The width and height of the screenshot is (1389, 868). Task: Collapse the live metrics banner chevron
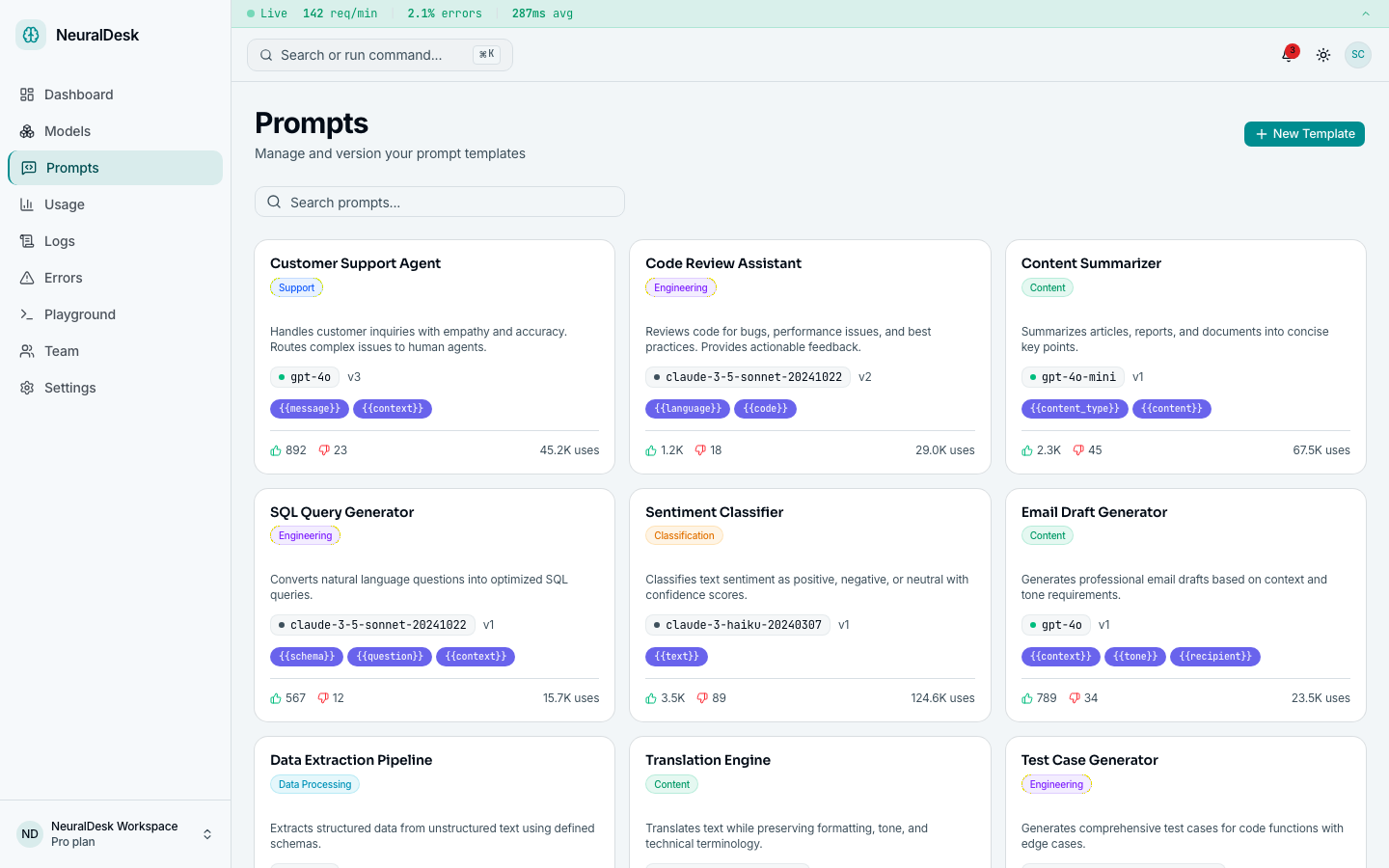1365,14
